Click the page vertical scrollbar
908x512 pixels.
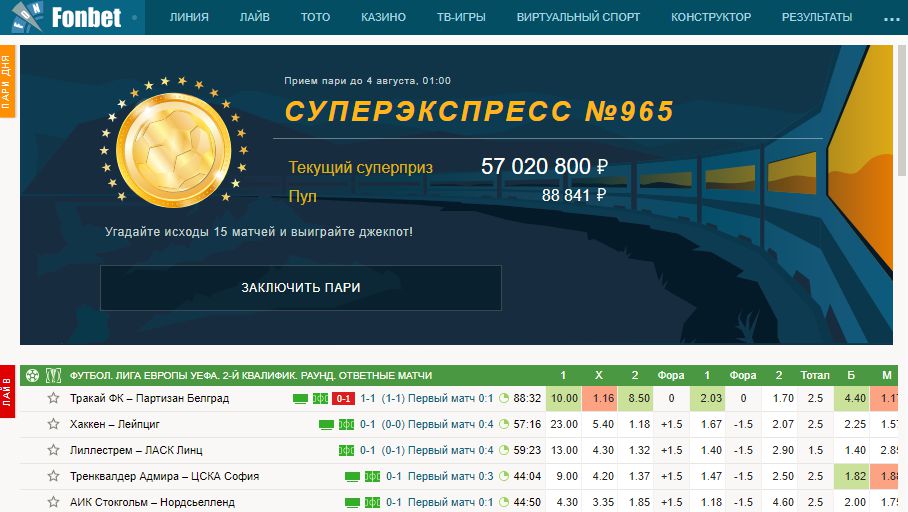[x=902, y=110]
